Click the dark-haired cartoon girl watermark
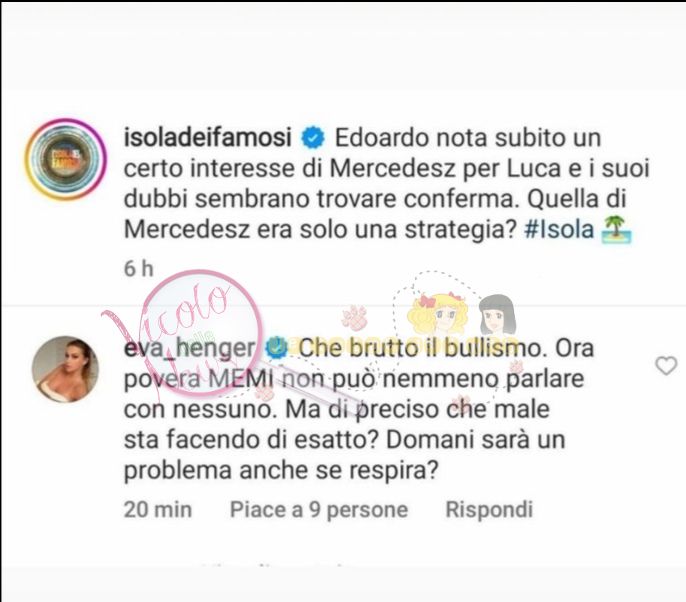The image size is (686, 602). (497, 315)
